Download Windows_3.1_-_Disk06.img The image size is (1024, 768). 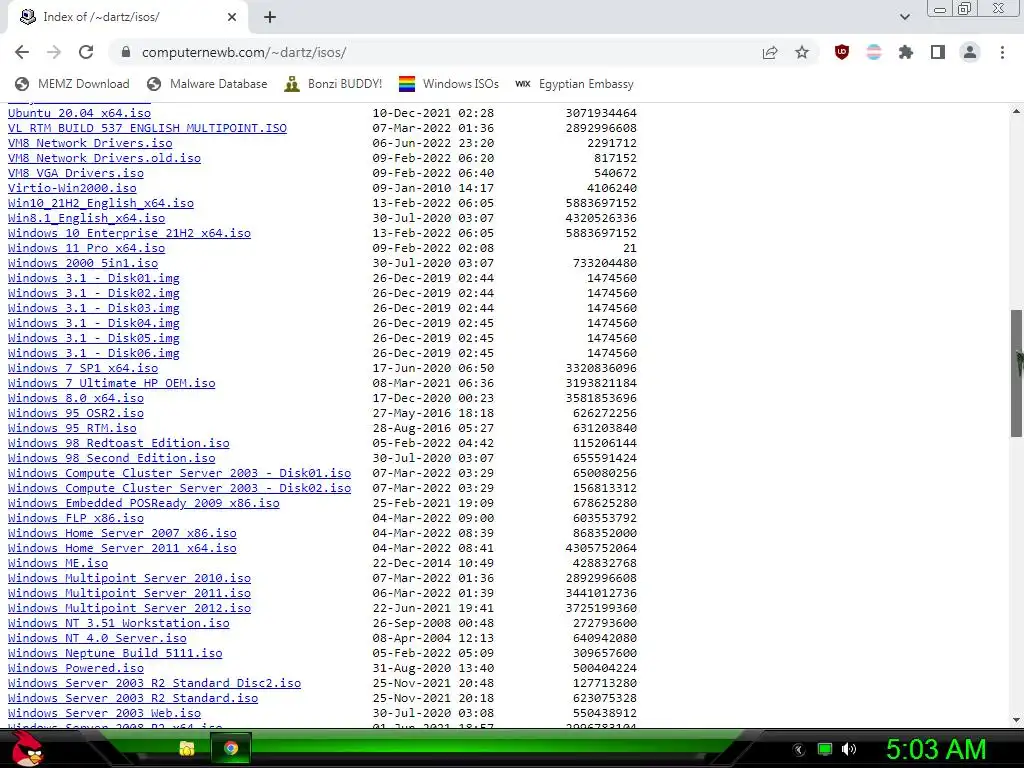pos(93,353)
